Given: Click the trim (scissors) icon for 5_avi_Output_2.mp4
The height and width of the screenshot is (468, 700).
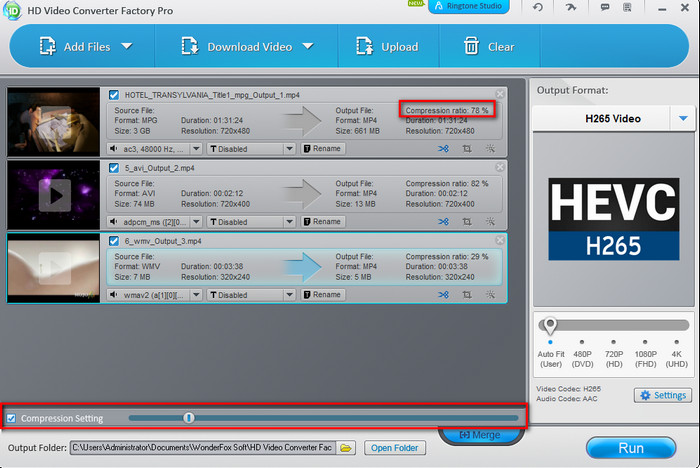Looking at the screenshot, I should pos(443,221).
